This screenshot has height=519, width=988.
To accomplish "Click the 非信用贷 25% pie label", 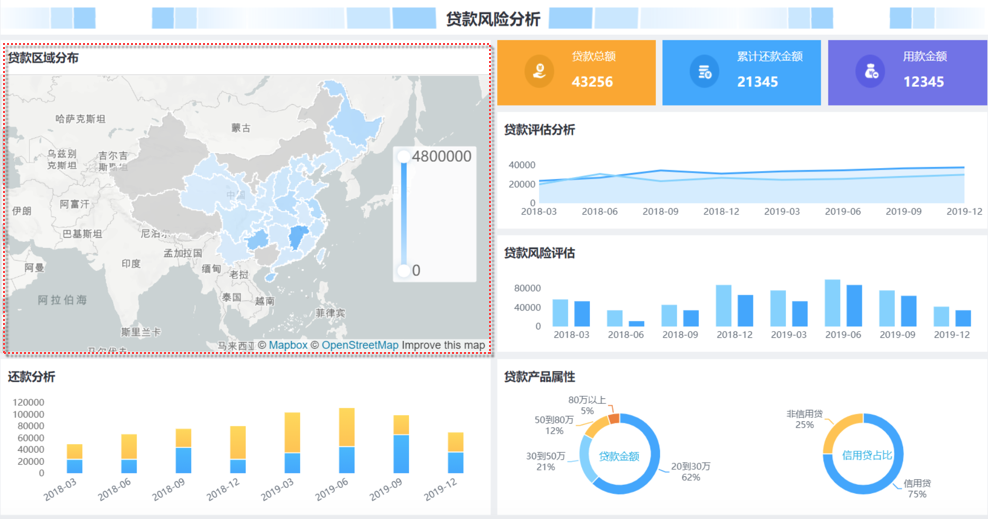I will 804,419.
